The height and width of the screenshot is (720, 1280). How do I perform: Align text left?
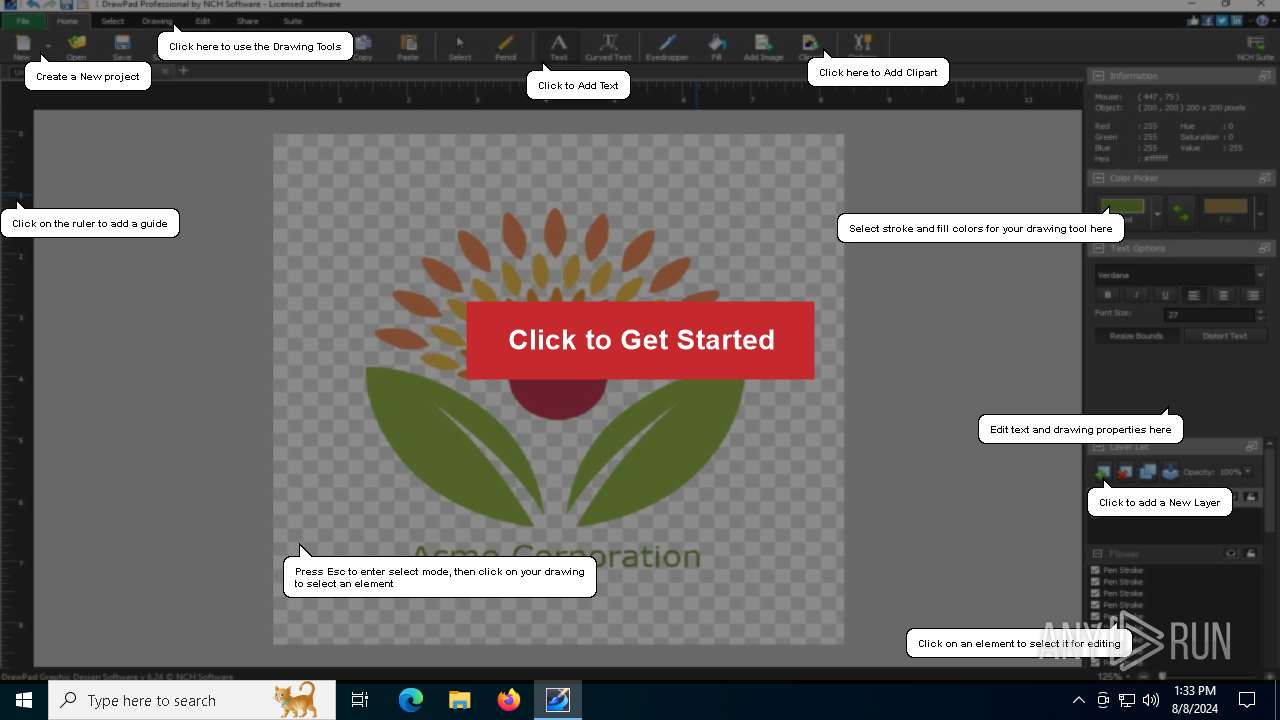[x=1194, y=295]
